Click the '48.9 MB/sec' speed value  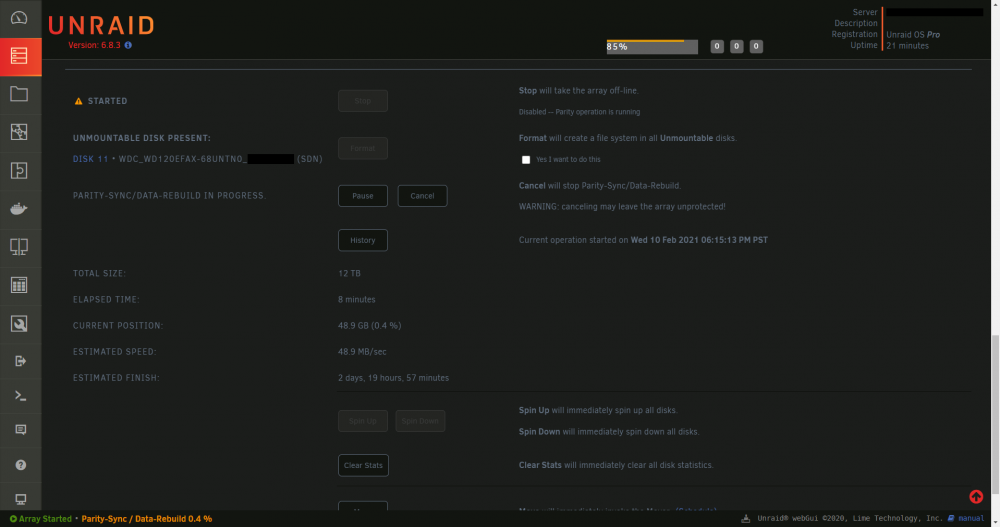362,352
